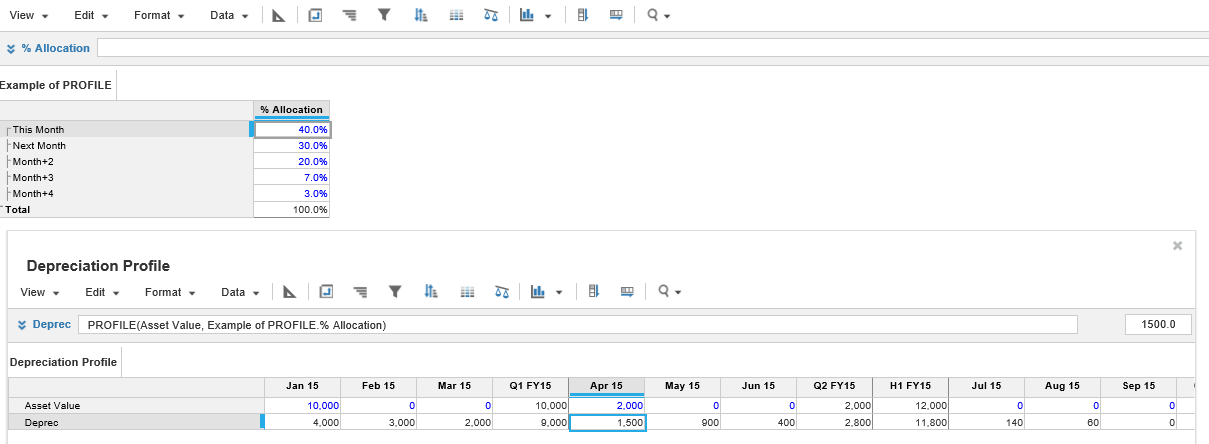Viewport: 1209px width, 444px height.
Task: Click the Jan 15 Asset Value cell 10,000
Action: click(x=303, y=406)
